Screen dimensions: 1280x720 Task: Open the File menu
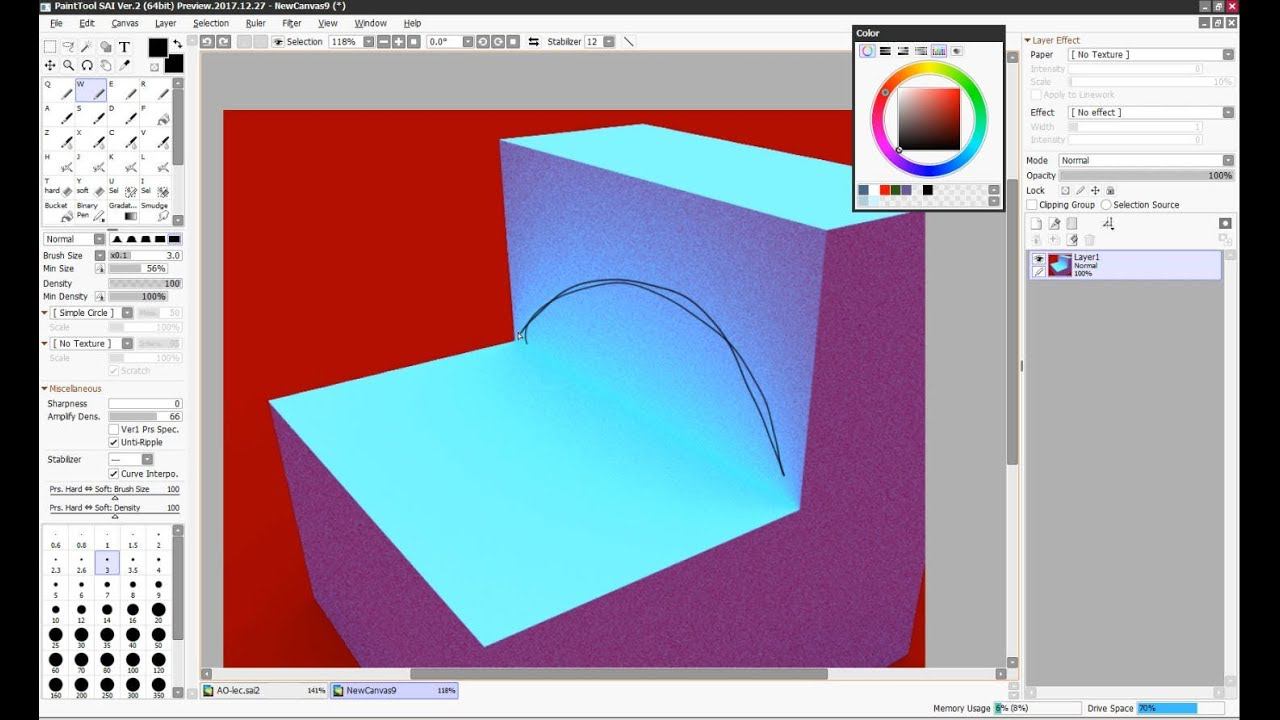[x=56, y=23]
